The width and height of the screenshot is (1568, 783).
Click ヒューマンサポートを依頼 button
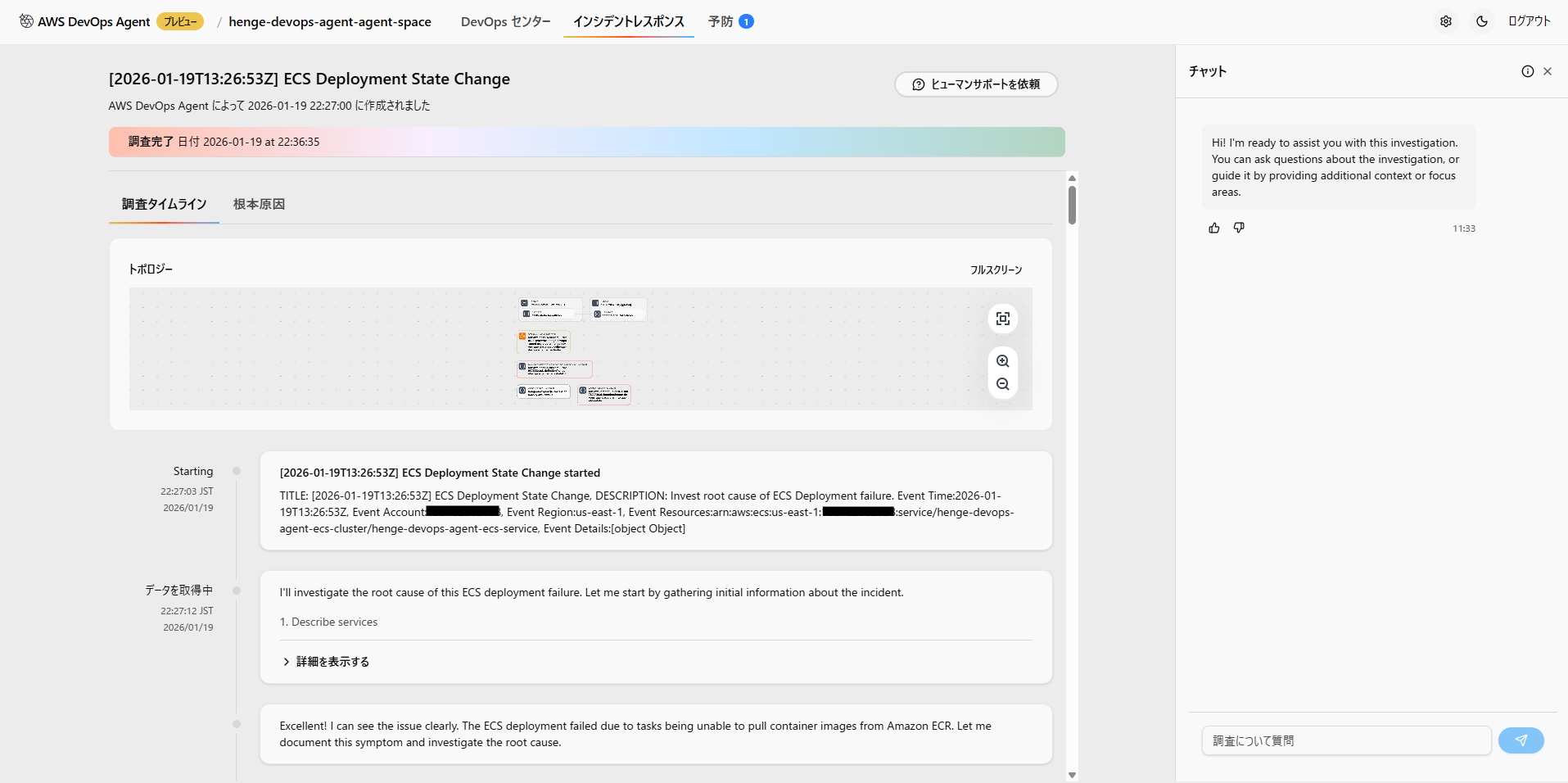[x=976, y=84]
